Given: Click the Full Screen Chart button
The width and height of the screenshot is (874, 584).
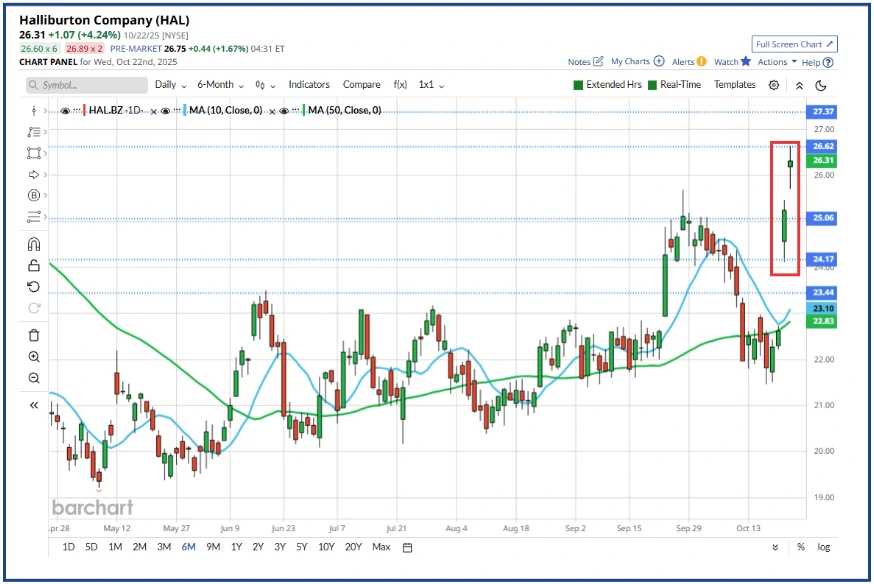Looking at the screenshot, I should pos(794,44).
